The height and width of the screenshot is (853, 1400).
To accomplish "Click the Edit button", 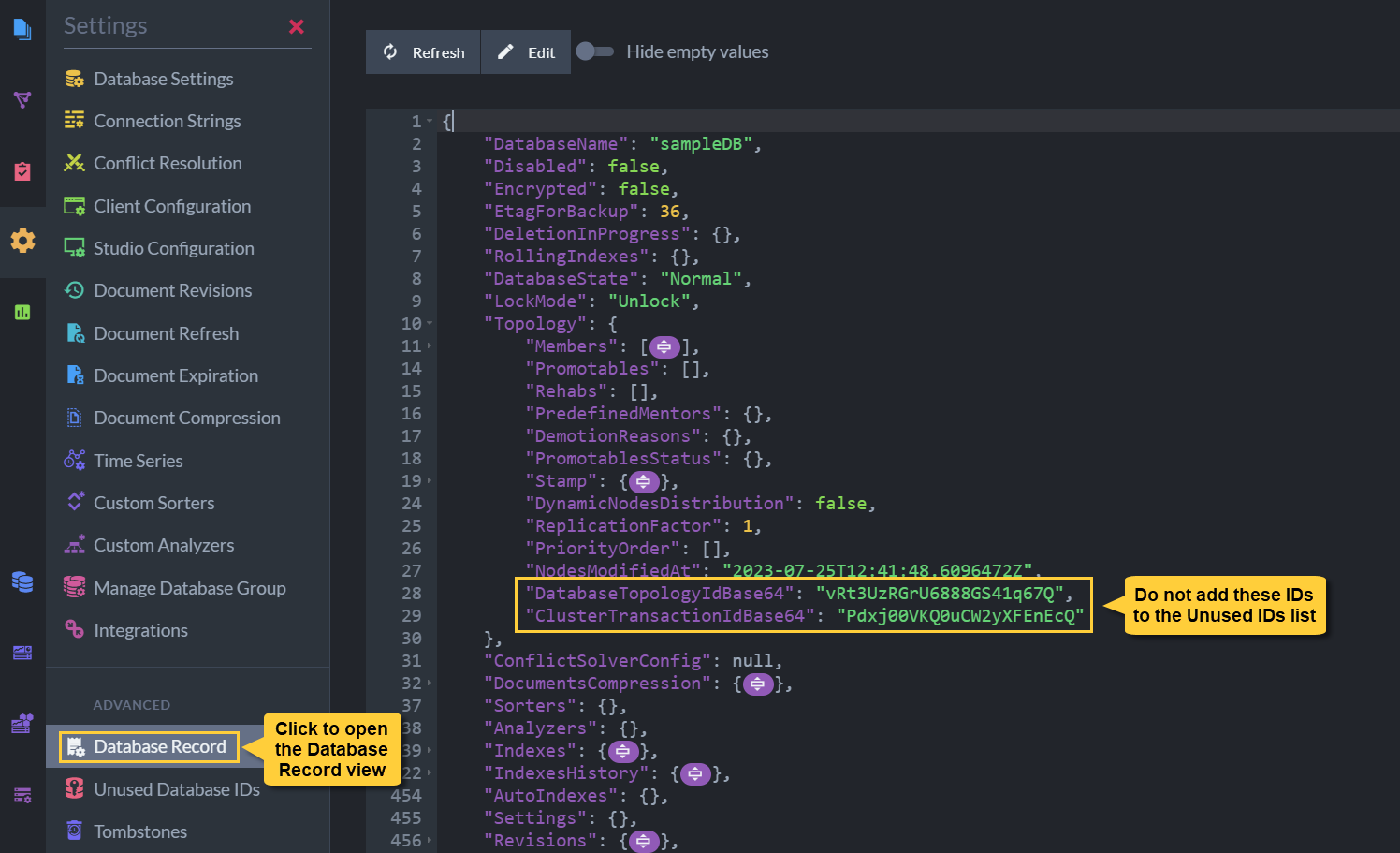I will coord(526,51).
